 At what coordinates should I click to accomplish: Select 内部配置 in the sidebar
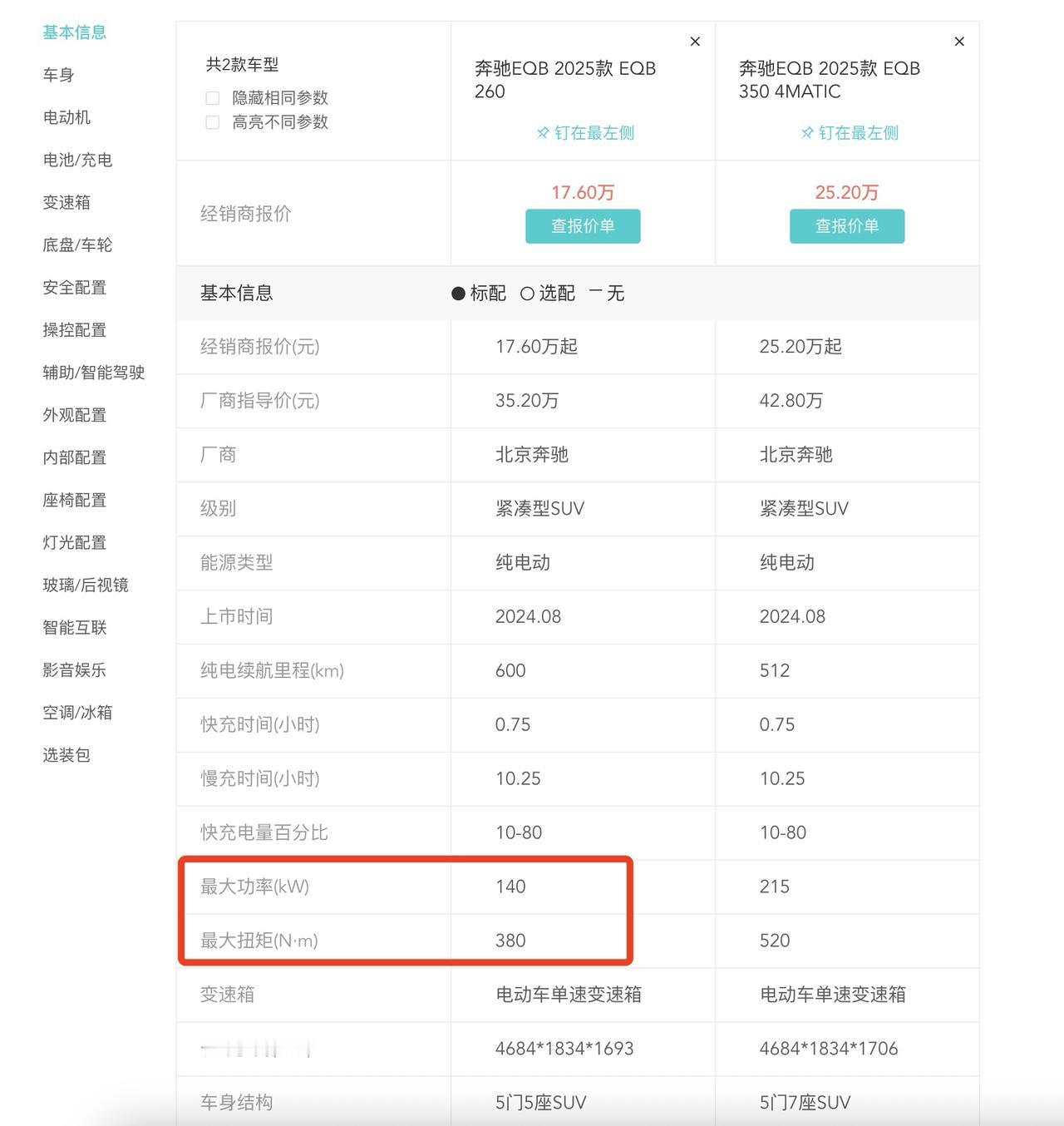point(75,457)
